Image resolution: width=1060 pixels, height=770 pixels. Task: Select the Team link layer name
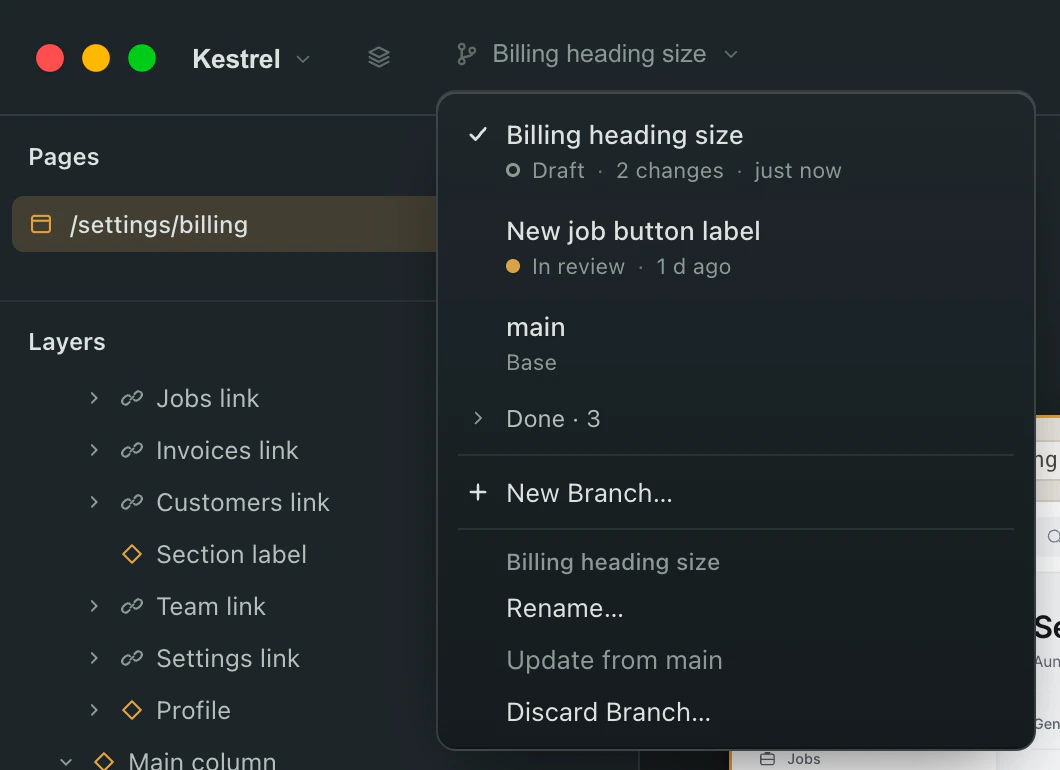click(x=211, y=606)
